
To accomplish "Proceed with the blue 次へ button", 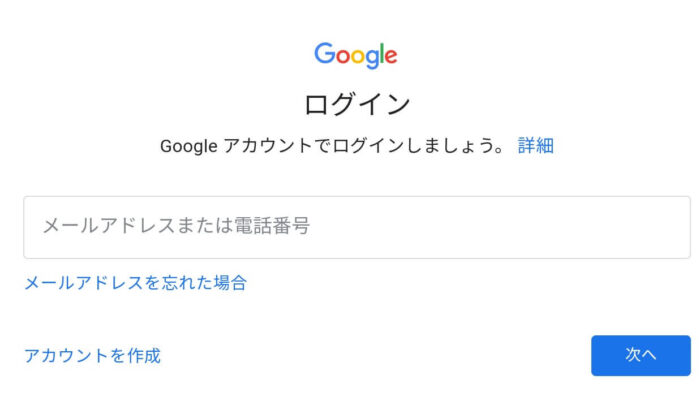I will point(641,355).
